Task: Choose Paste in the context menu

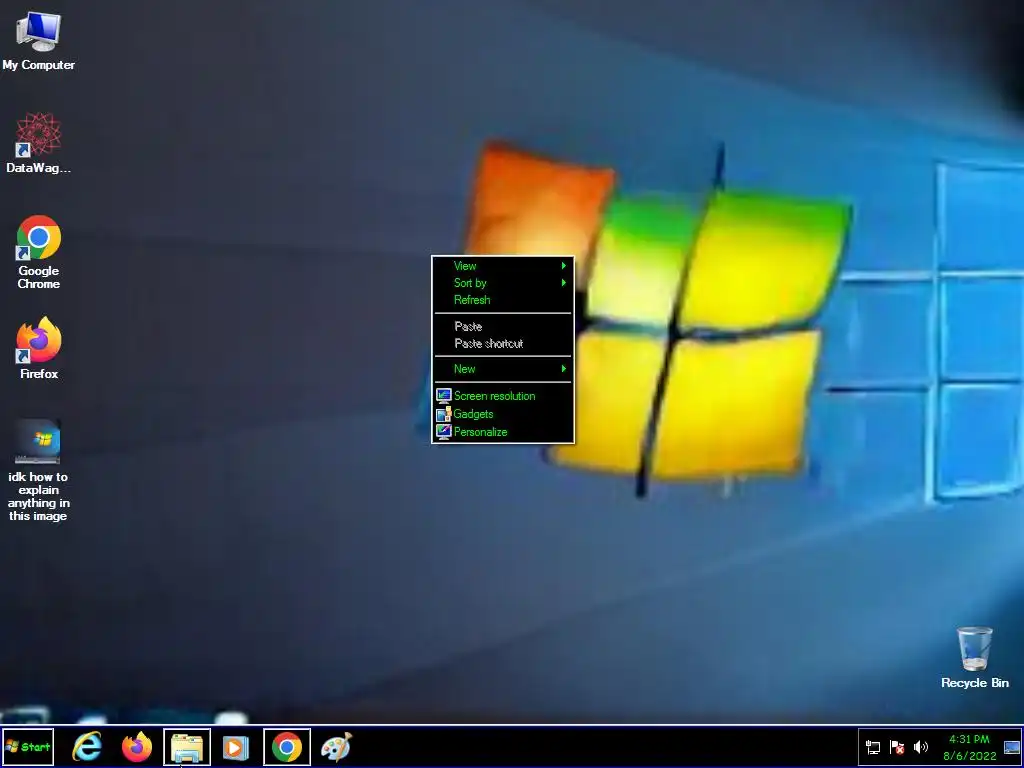Action: click(503, 326)
